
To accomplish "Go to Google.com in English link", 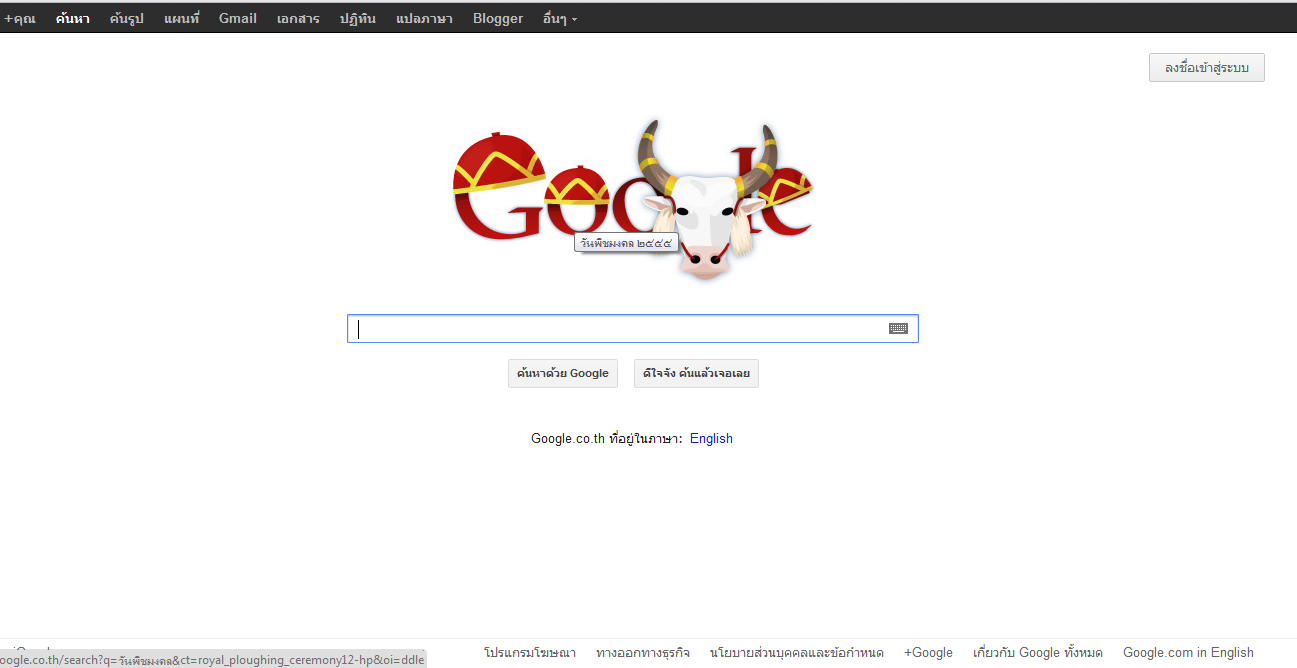I will pyautogui.click(x=1188, y=653).
